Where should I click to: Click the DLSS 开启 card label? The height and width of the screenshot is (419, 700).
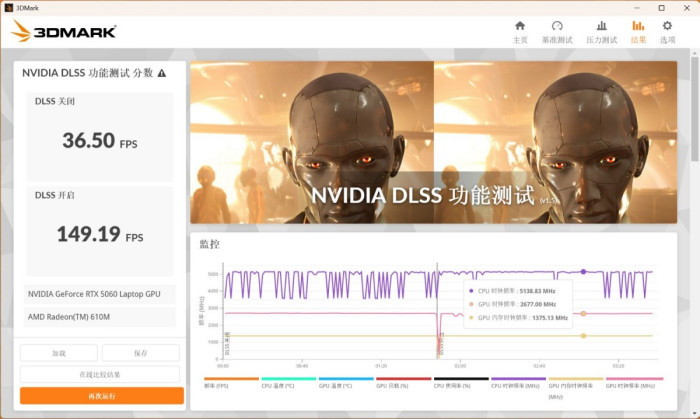[x=55, y=195]
